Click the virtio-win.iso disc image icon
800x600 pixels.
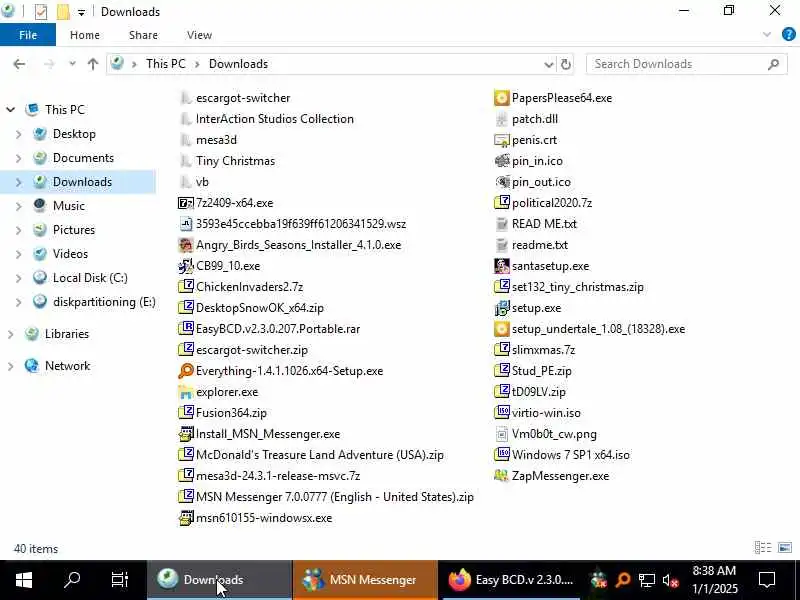(x=502, y=413)
